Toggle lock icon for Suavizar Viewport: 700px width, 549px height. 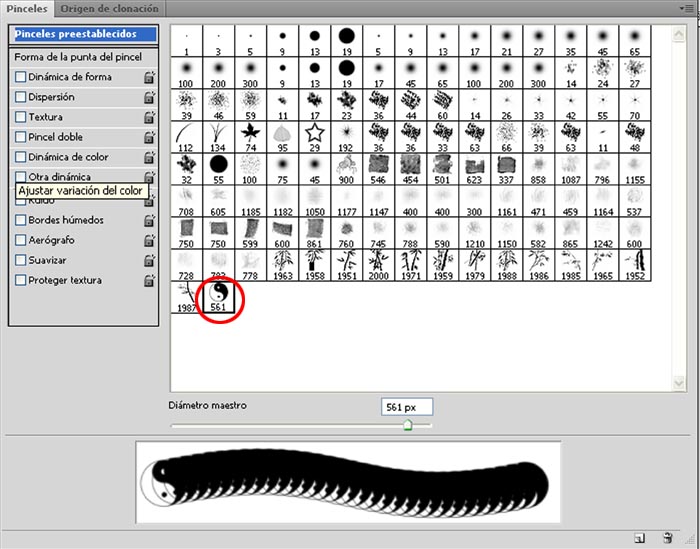149,261
